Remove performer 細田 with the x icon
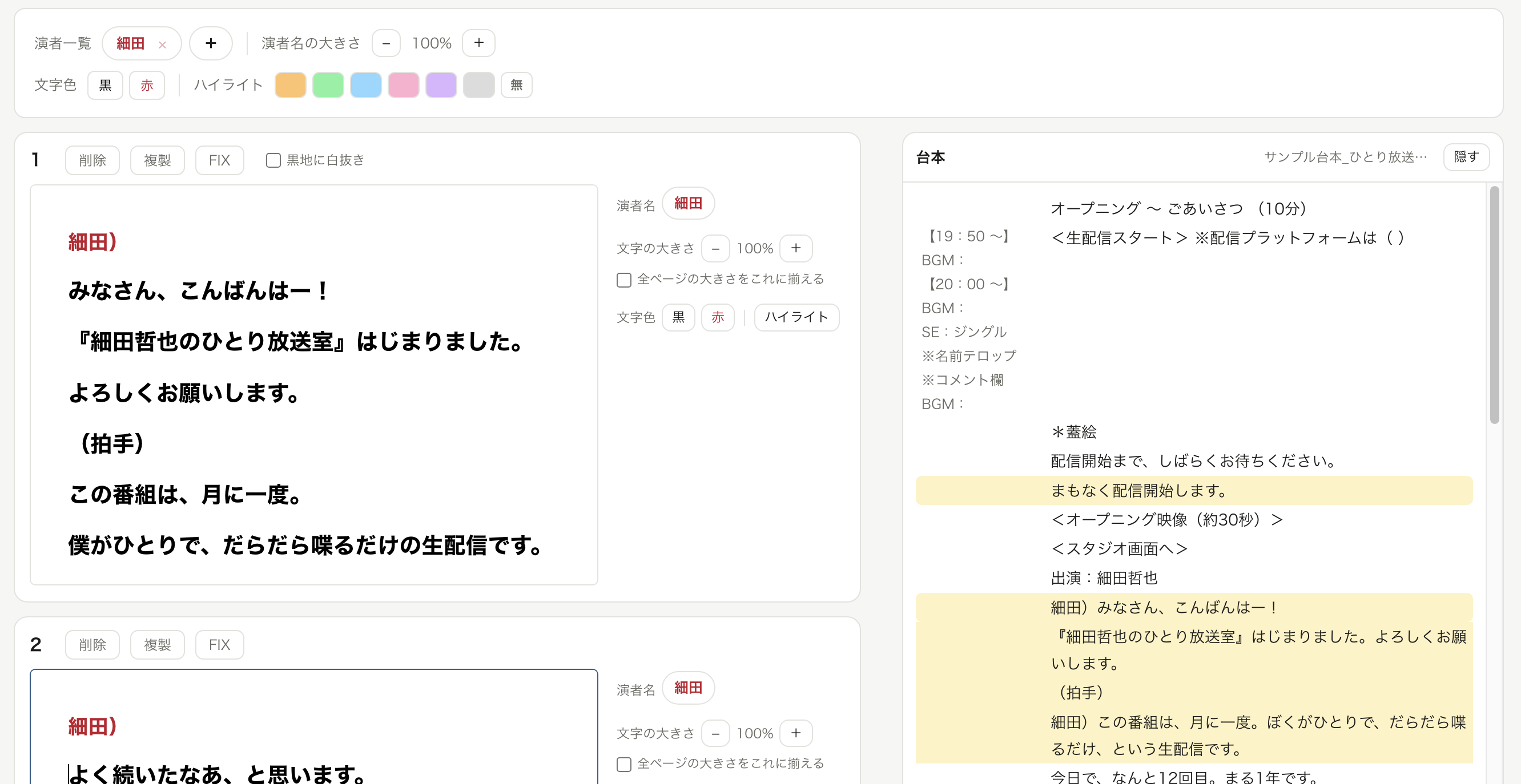The image size is (1521, 784). [x=162, y=45]
